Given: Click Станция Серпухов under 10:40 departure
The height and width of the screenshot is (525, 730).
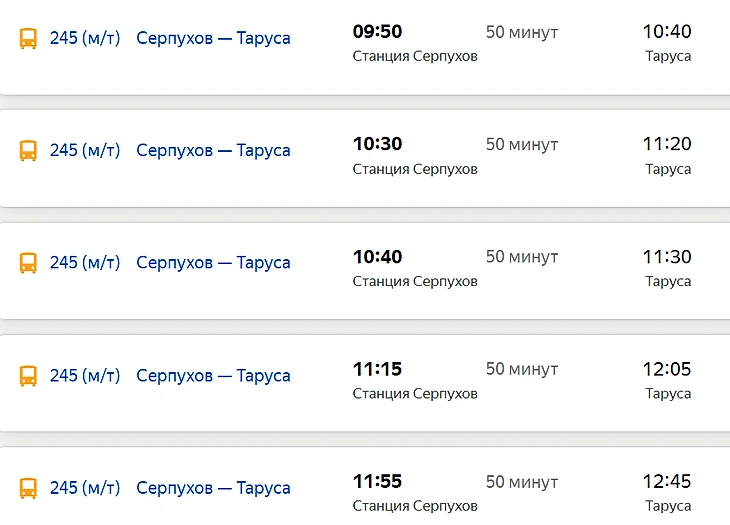Looking at the screenshot, I should coord(415,282).
